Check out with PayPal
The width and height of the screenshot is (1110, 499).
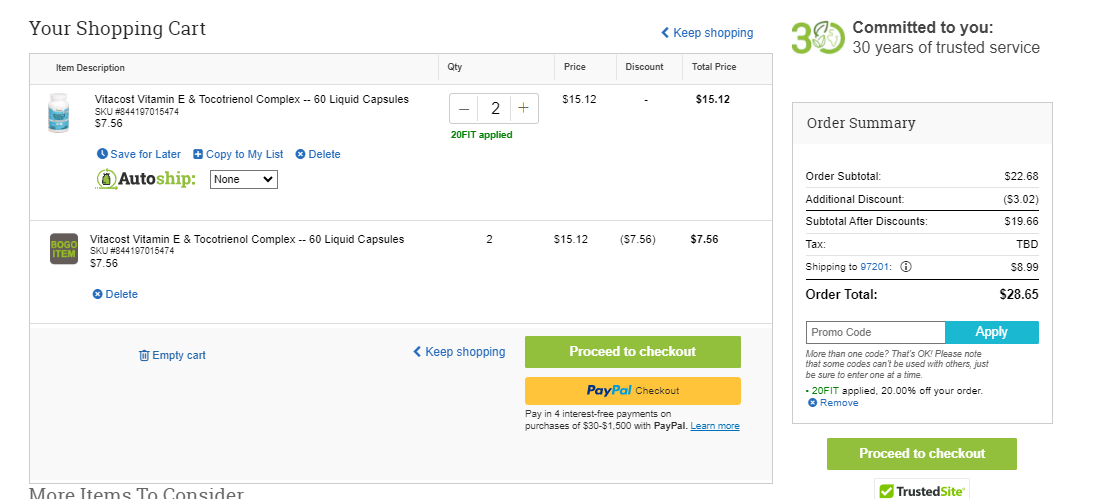pos(633,391)
